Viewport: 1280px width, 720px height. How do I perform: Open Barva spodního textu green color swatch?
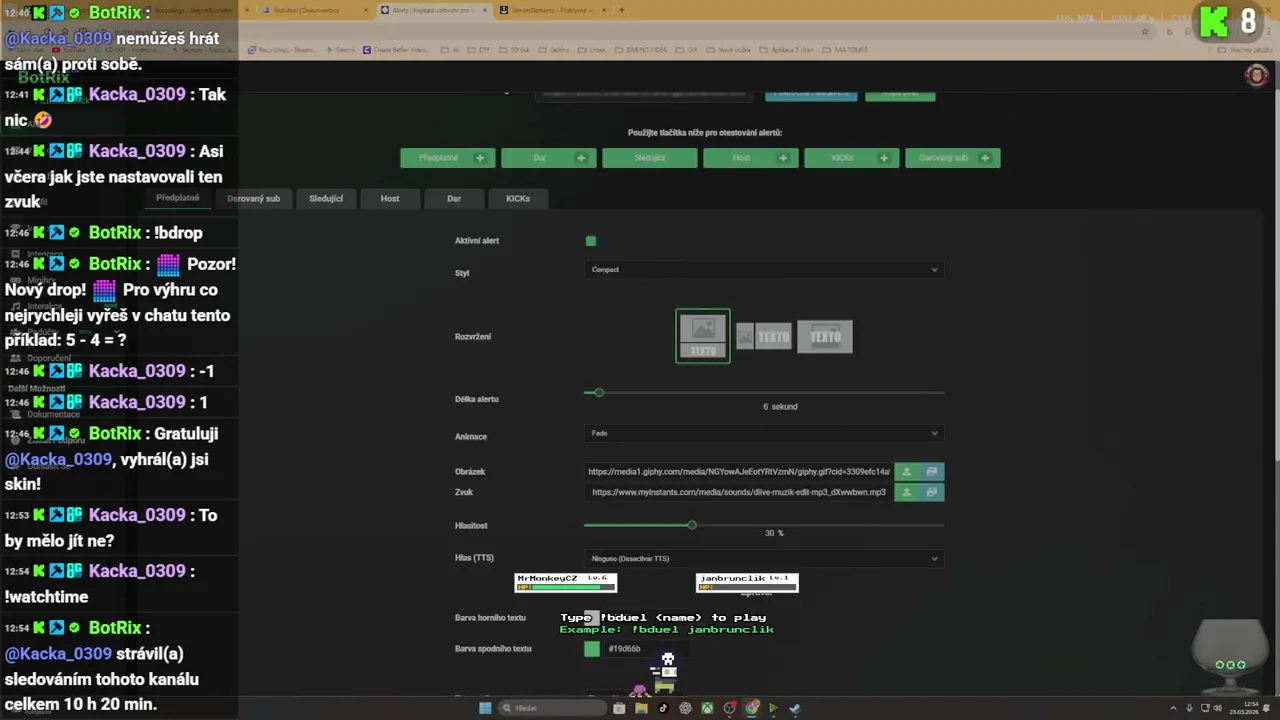[592, 649]
